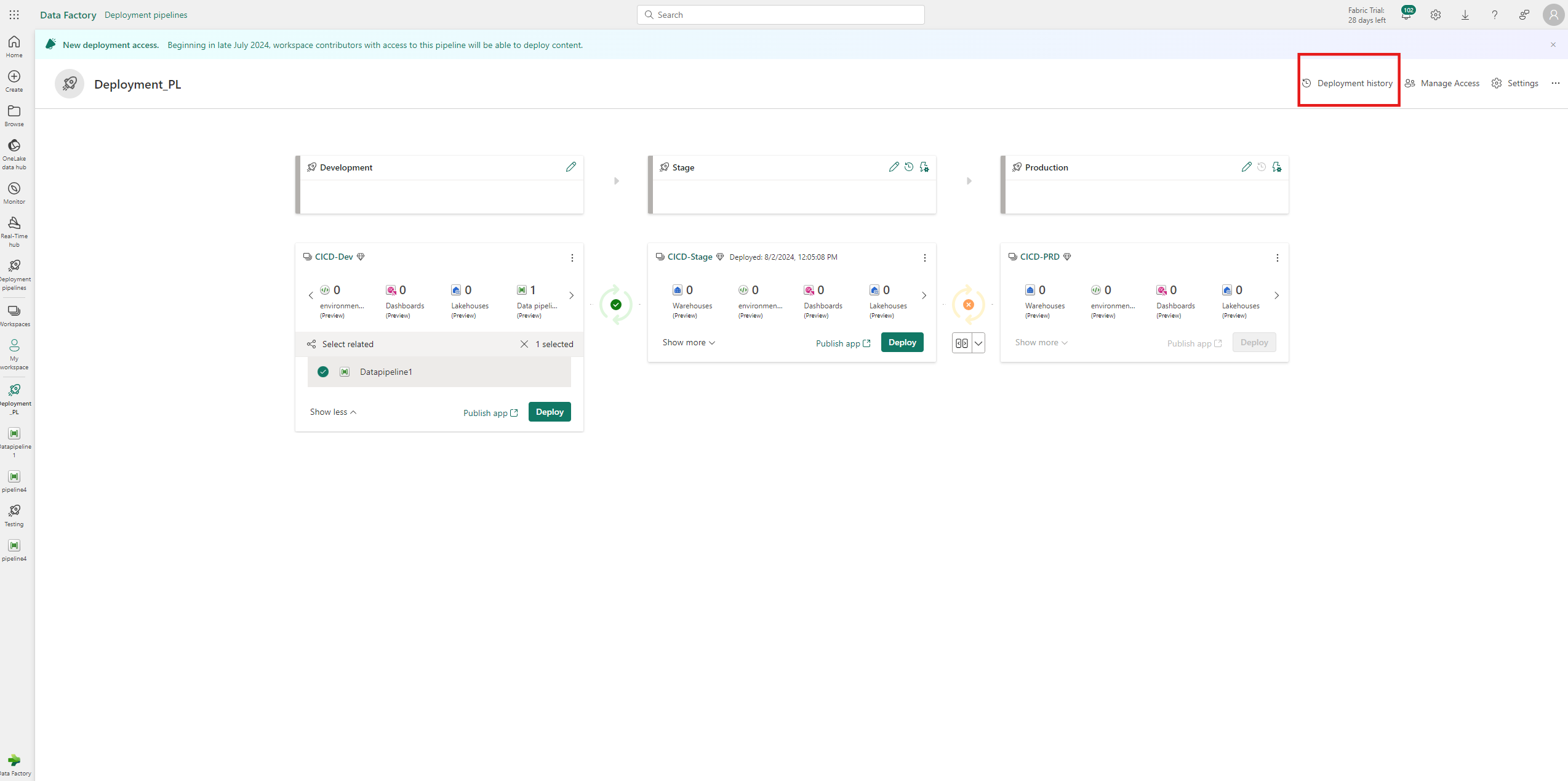Open Create in the sidebar
Screen dimensions: 1568x781
(x=14, y=81)
